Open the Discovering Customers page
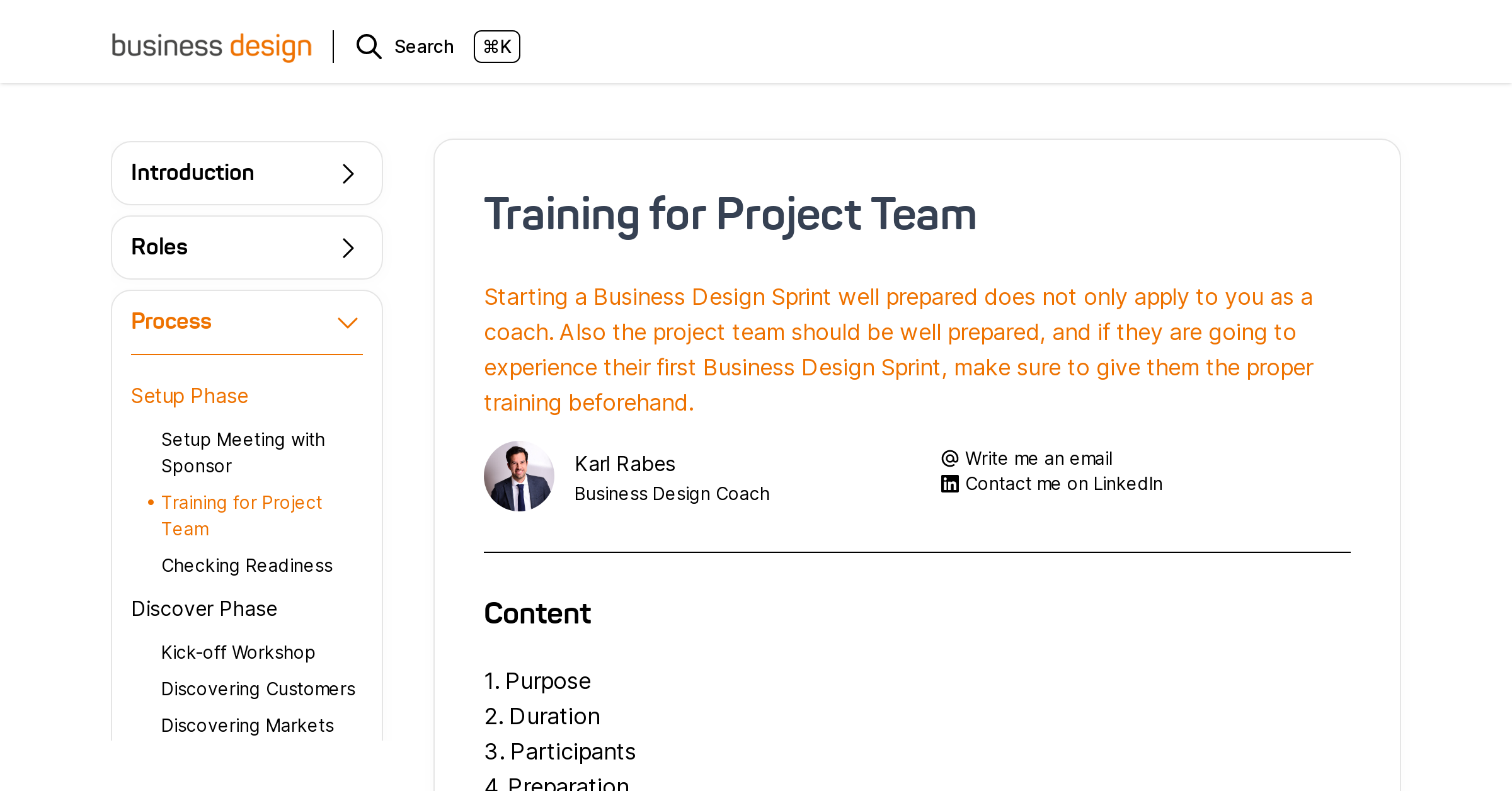This screenshot has height=791, width=1512. [x=258, y=689]
